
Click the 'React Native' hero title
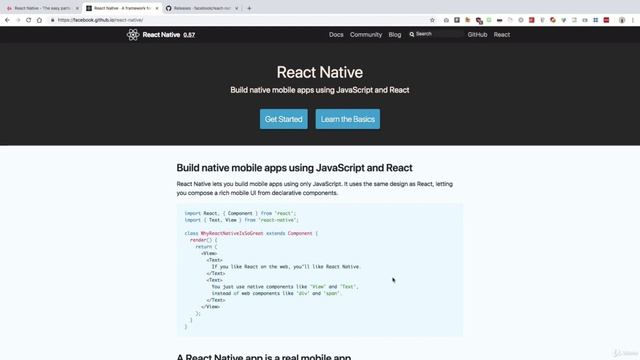click(x=320, y=72)
